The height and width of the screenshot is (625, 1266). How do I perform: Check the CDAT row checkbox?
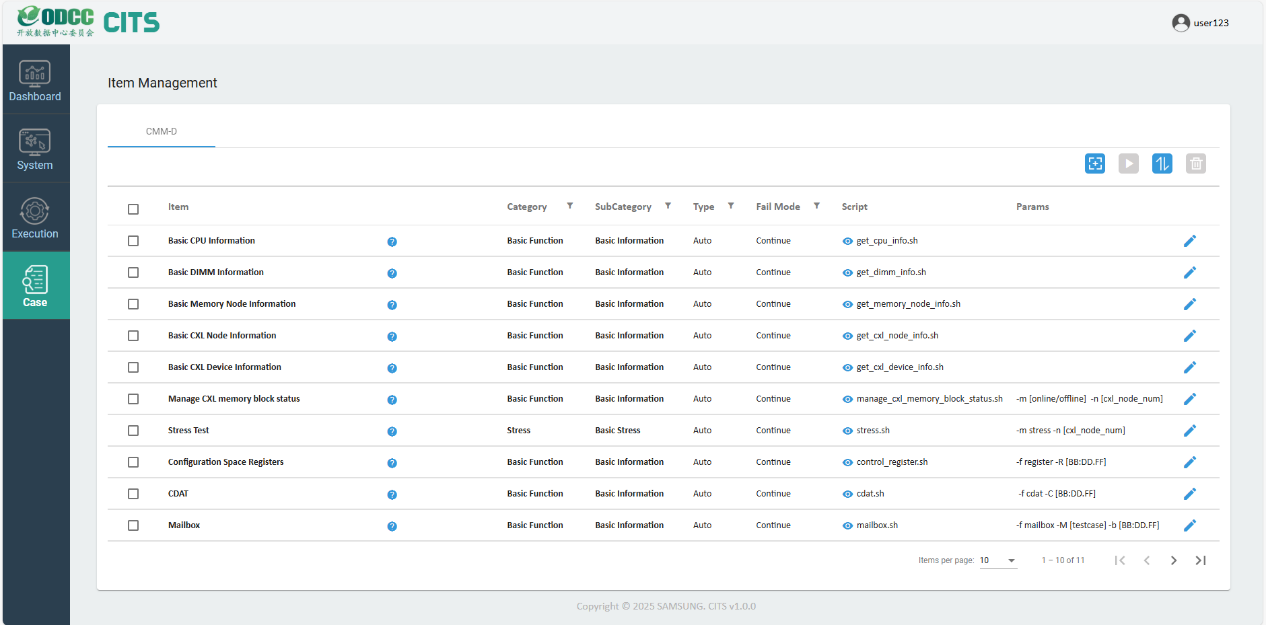pos(133,493)
